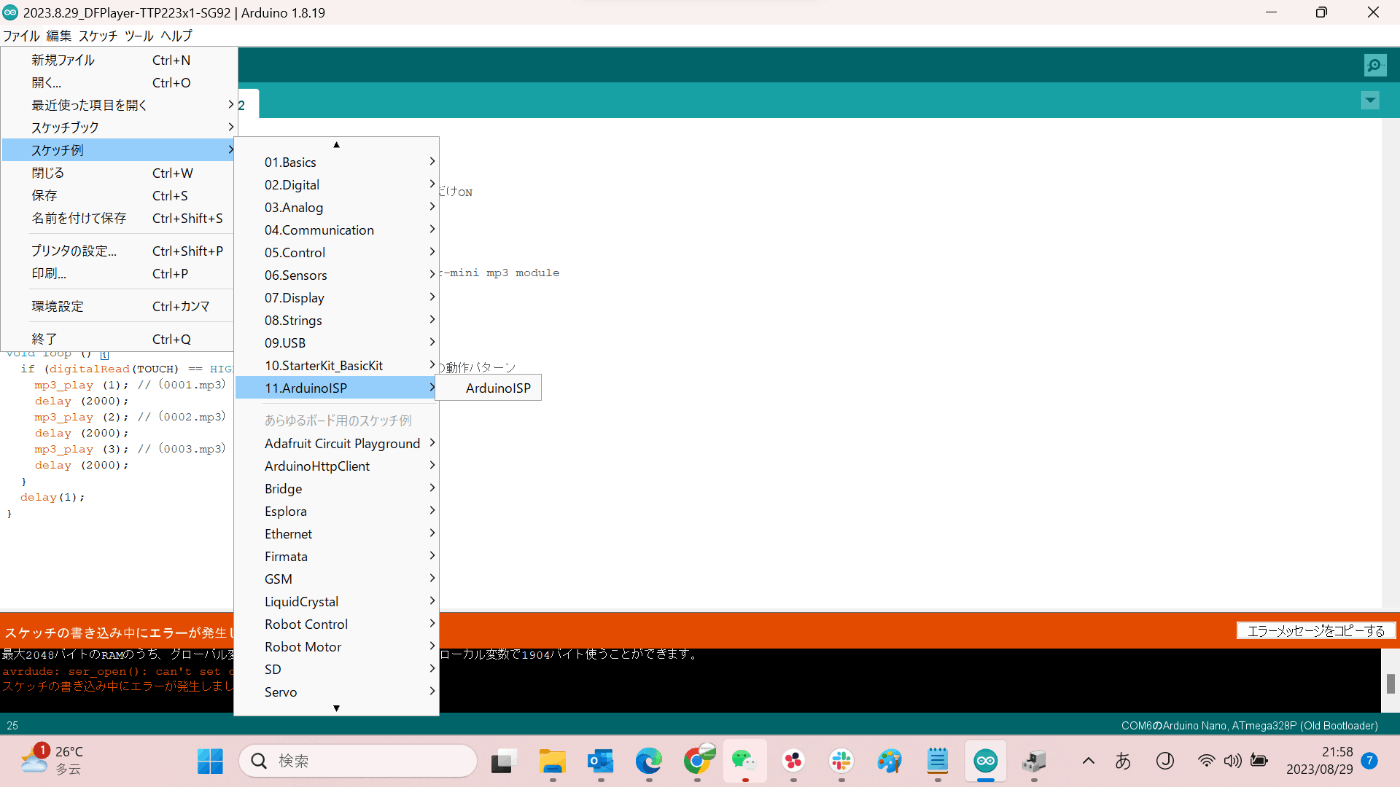The width and height of the screenshot is (1400, 787).
Task: Expand the GSM library examples
Action: (336, 579)
